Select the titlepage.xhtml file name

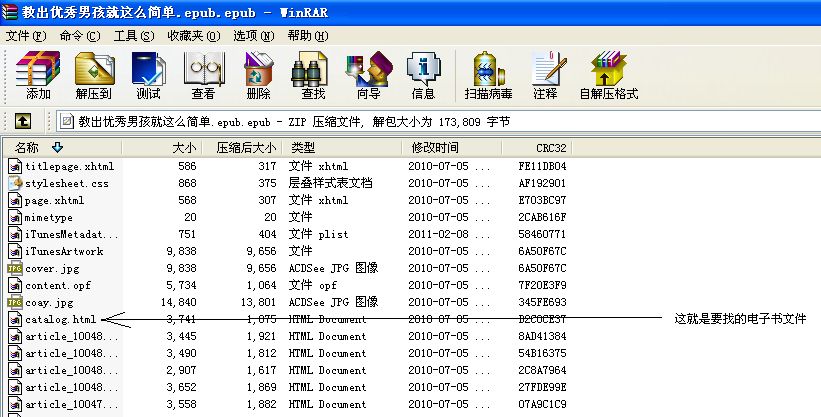69,167
